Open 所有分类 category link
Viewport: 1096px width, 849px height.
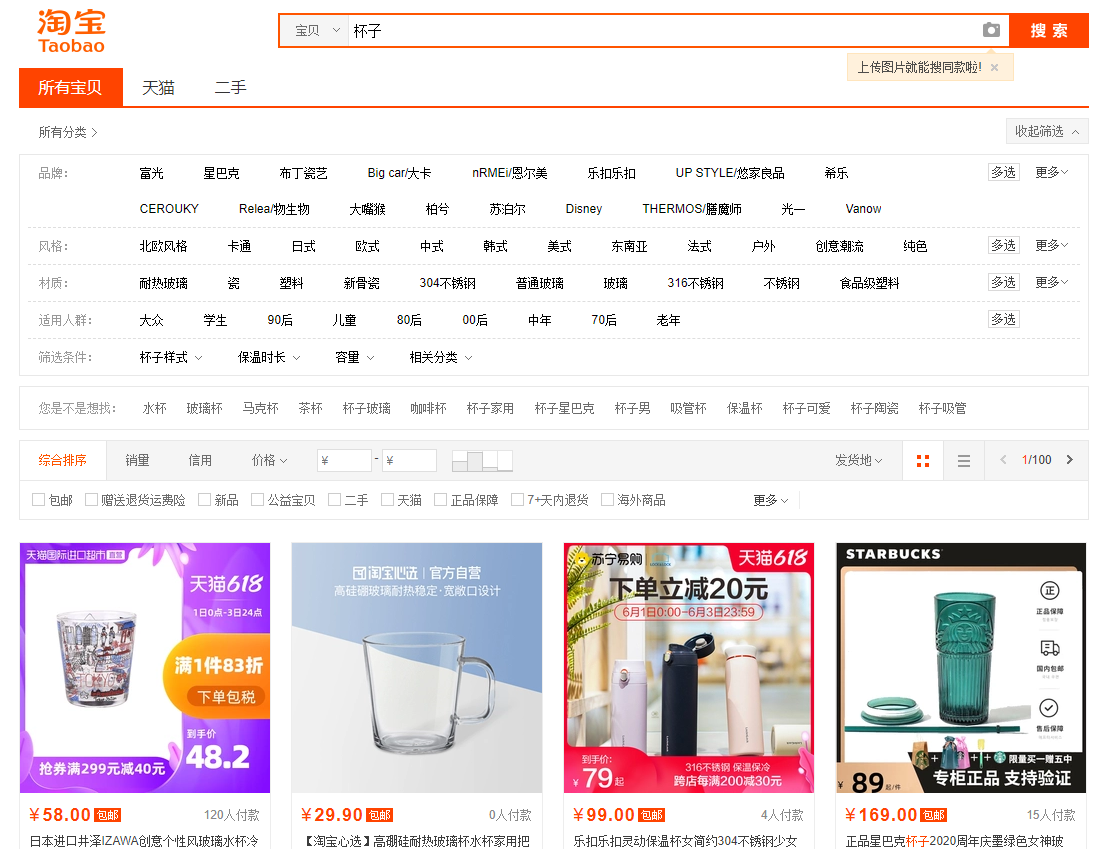[67, 132]
